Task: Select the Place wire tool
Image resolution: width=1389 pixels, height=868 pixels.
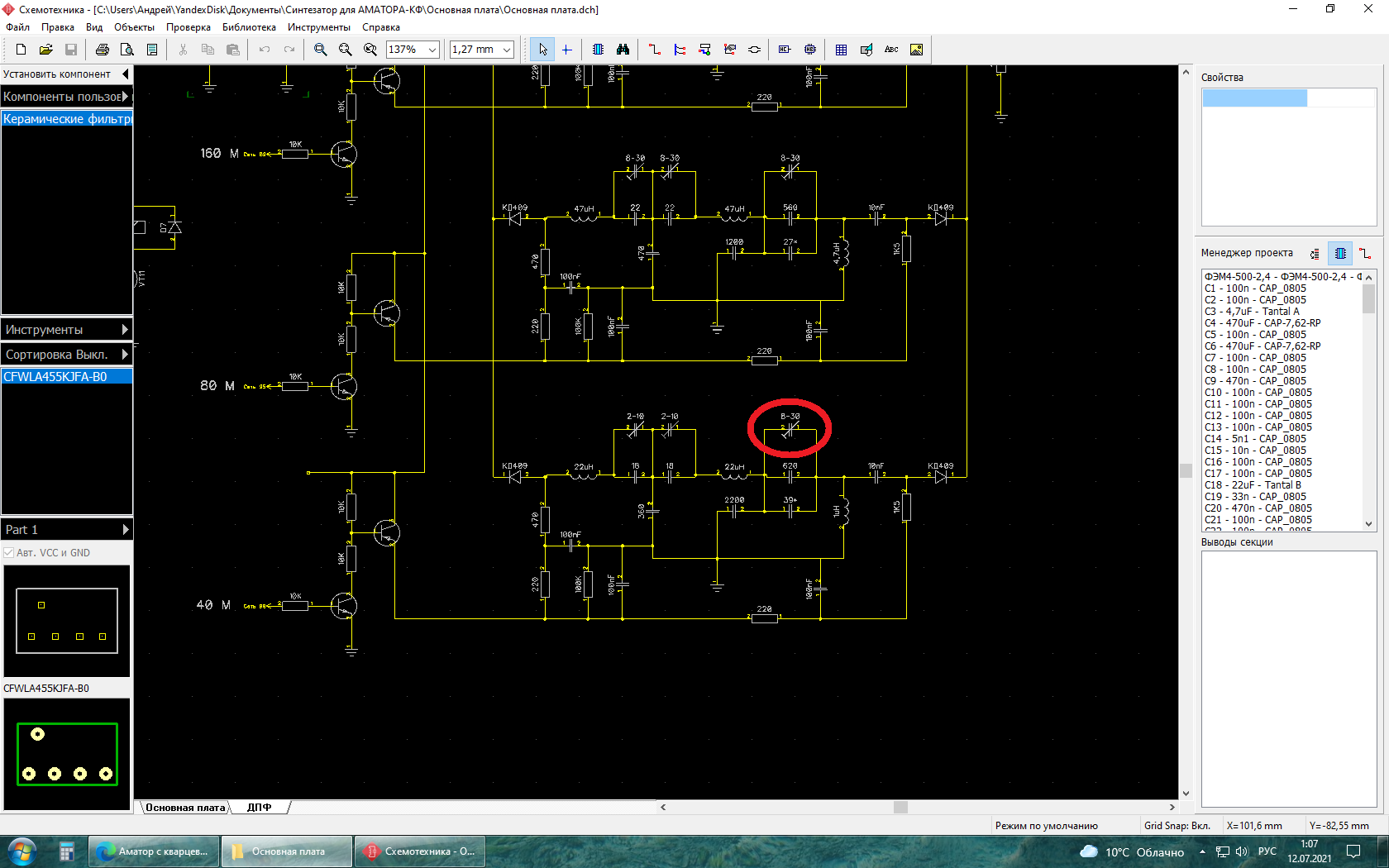Action: [655, 50]
